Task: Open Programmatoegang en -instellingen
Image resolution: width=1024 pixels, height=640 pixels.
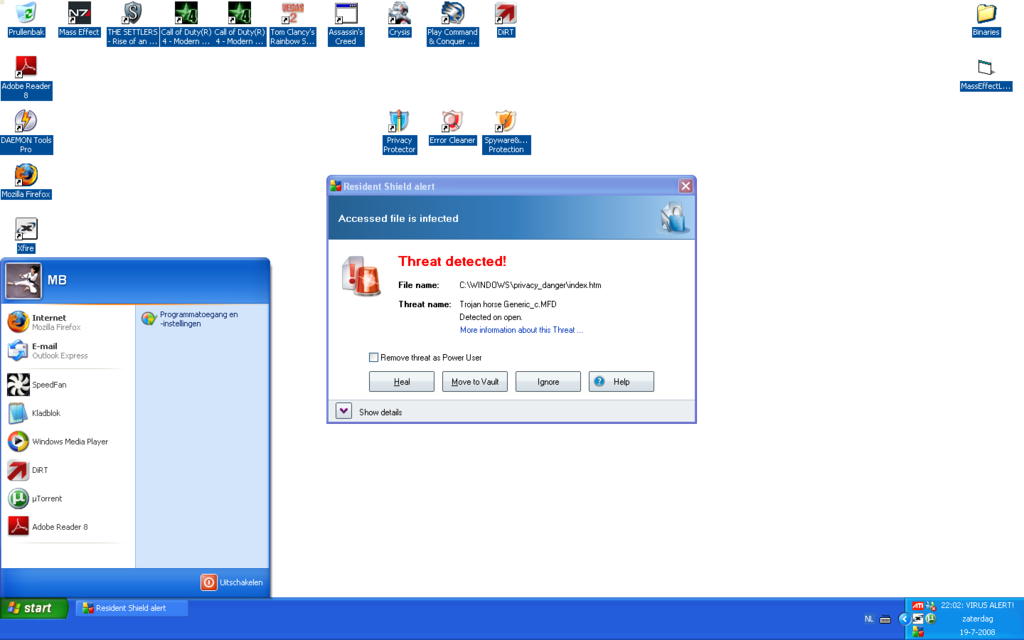Action: 202,319
